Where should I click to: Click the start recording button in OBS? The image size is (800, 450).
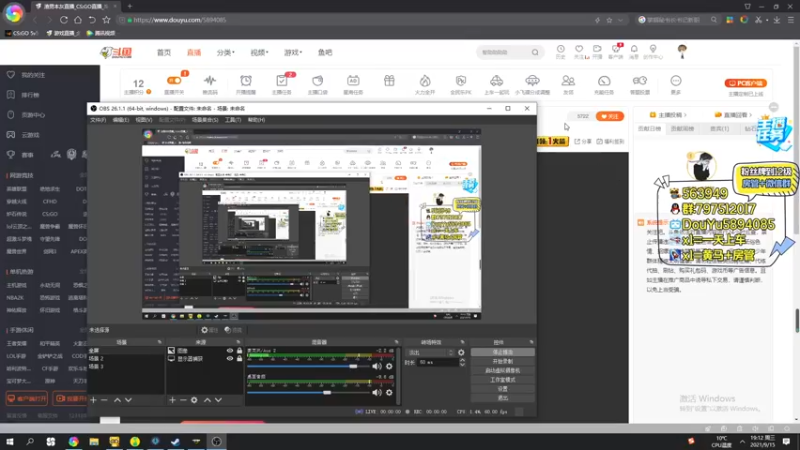click(503, 361)
